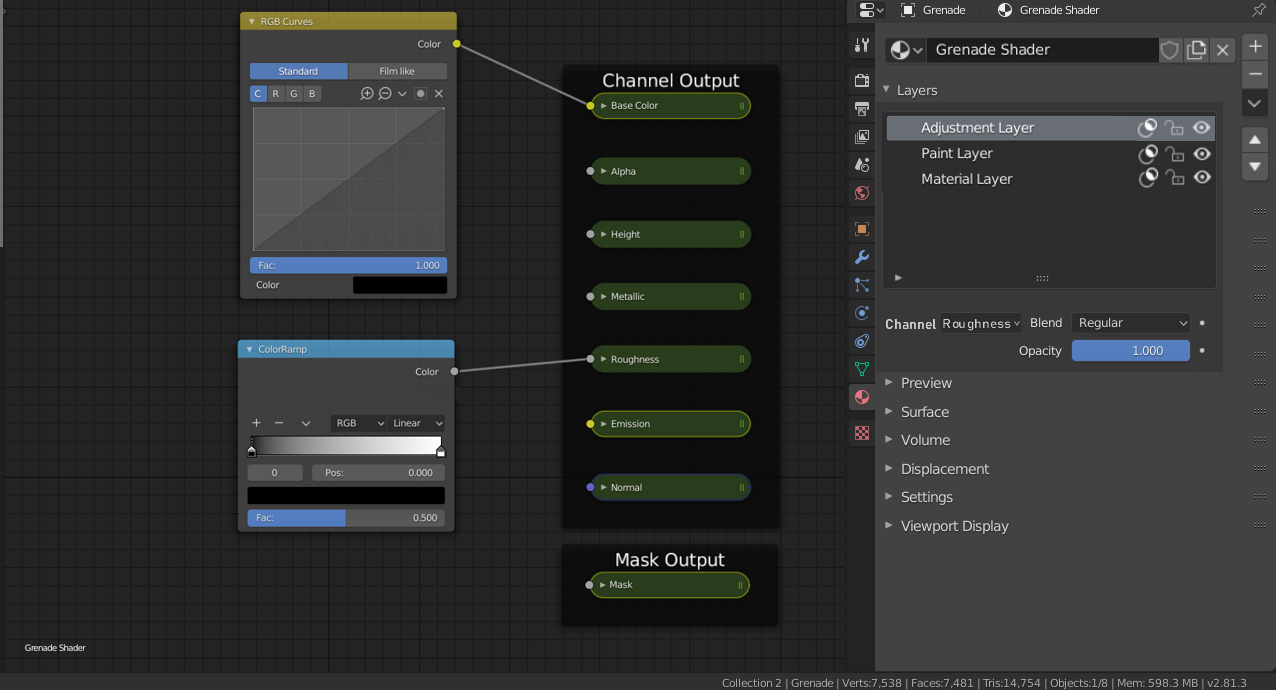Image resolution: width=1276 pixels, height=690 pixels.
Task: Switch RGB Curves to Standard tone
Action: click(299, 71)
